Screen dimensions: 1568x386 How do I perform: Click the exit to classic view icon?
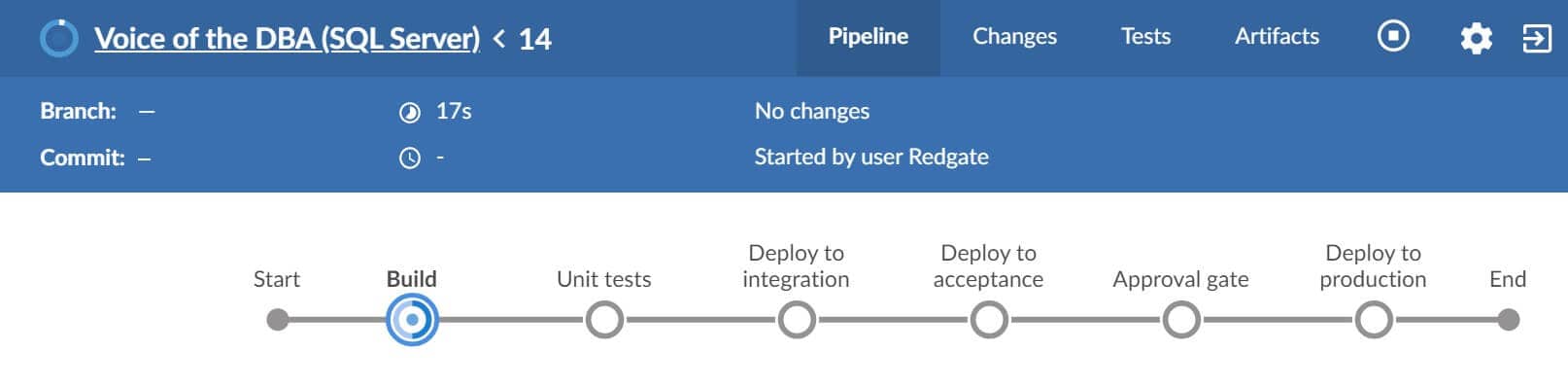(1536, 38)
